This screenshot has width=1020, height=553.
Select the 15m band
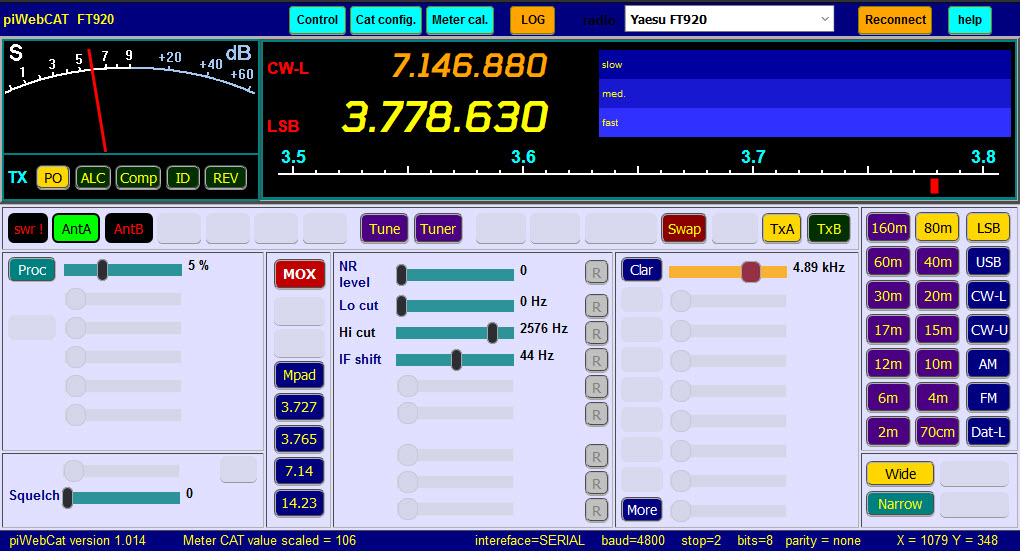937,330
